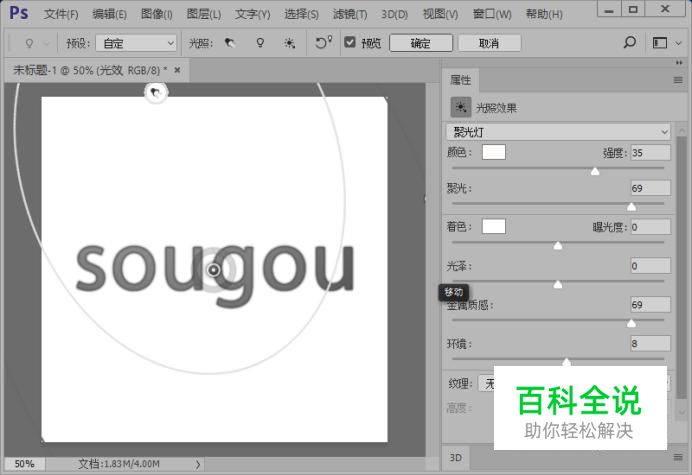The height and width of the screenshot is (475, 692).
Task: Click the 取消 cancel button
Action: pos(489,43)
